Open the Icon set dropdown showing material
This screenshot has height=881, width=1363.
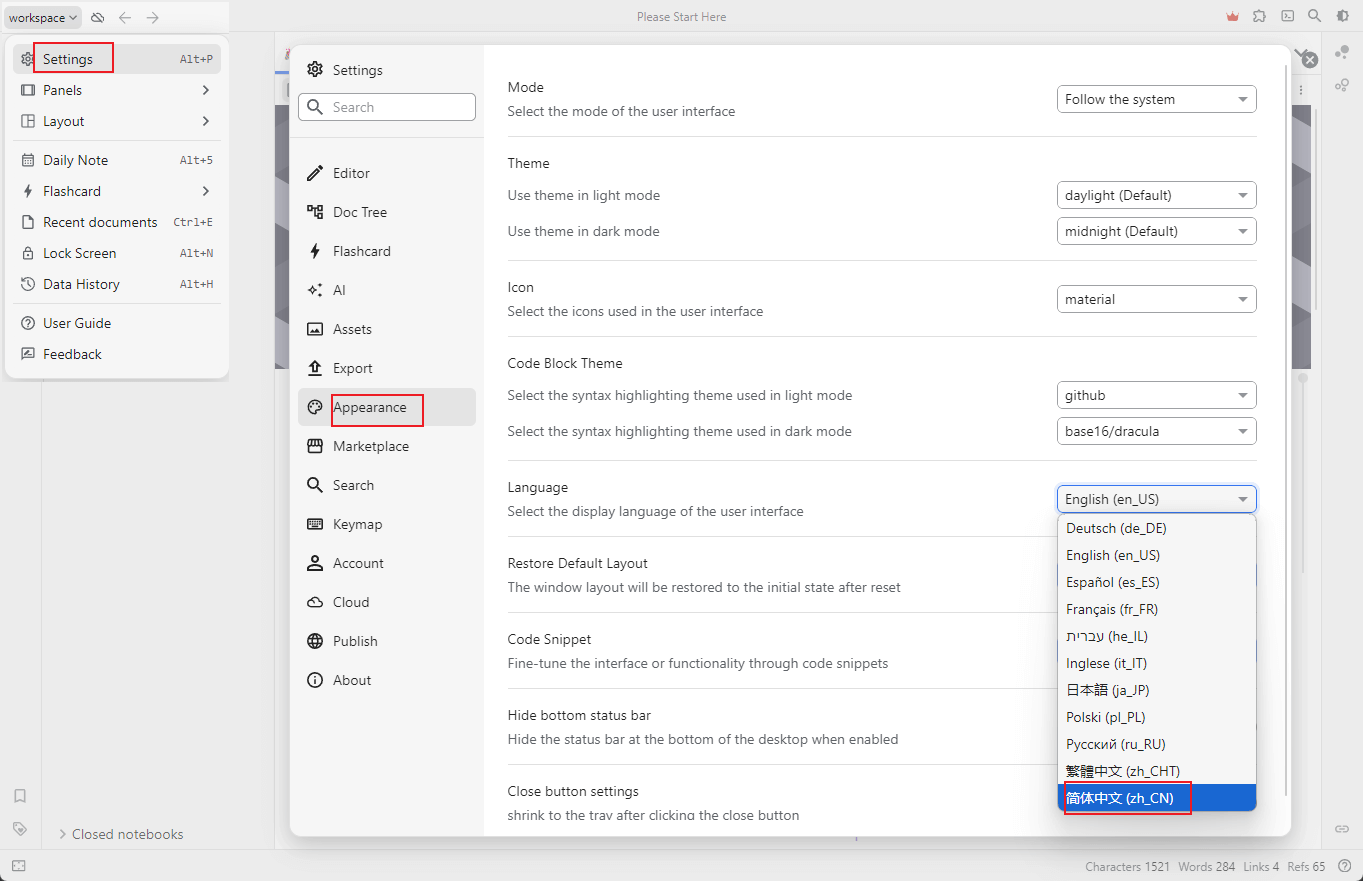1156,299
